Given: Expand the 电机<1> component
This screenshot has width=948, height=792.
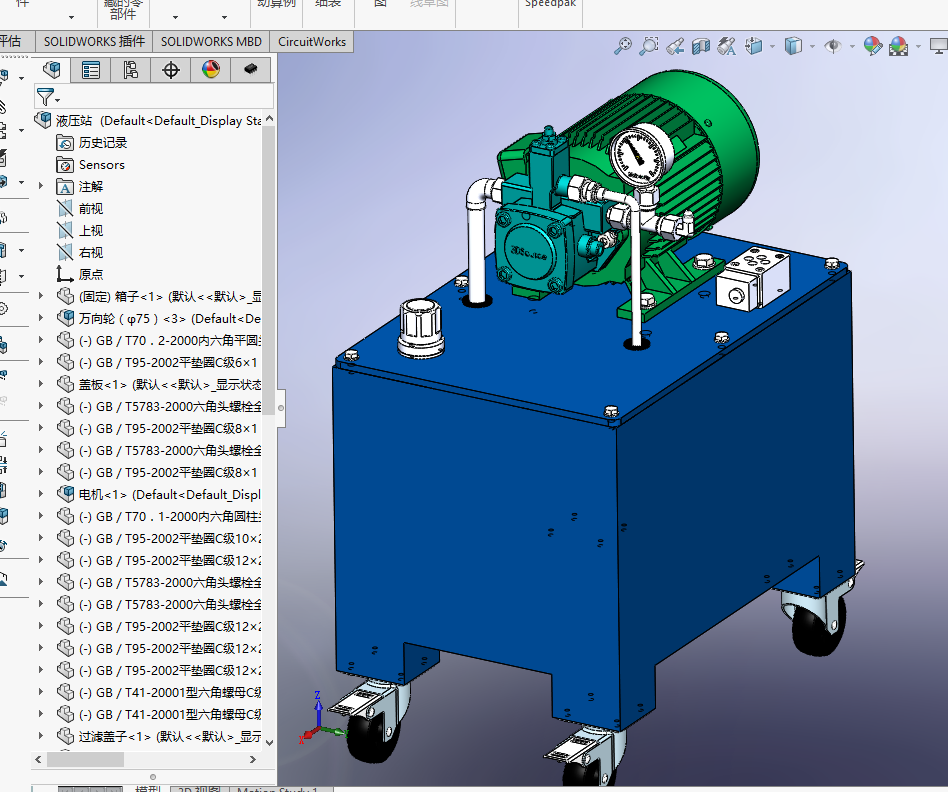Looking at the screenshot, I should click(41, 494).
